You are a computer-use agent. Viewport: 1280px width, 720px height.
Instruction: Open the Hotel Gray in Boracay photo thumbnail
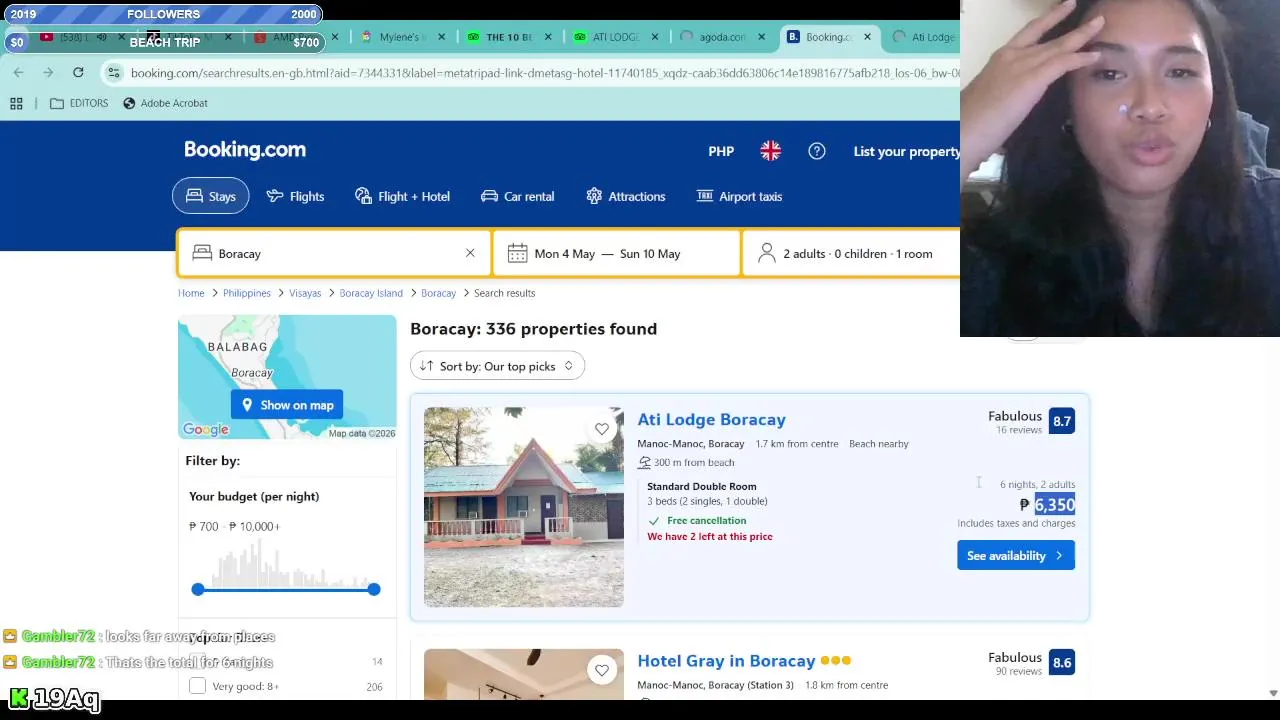tap(523, 674)
